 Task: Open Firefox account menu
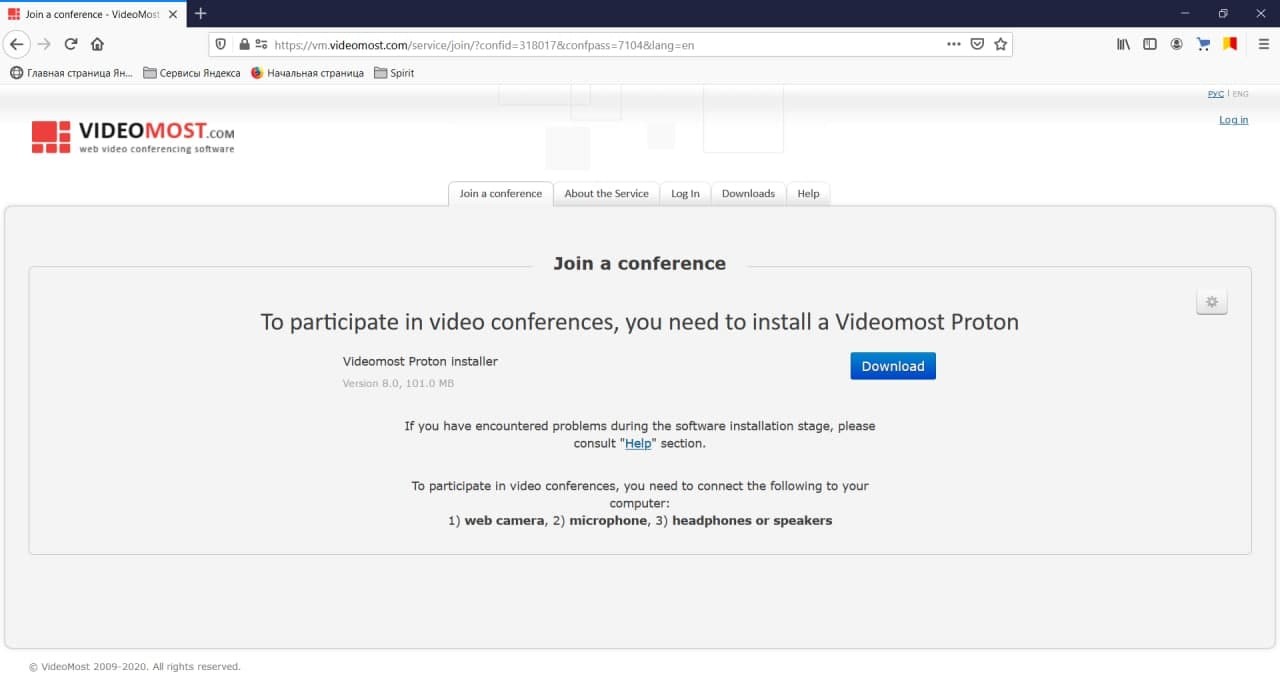(1176, 44)
